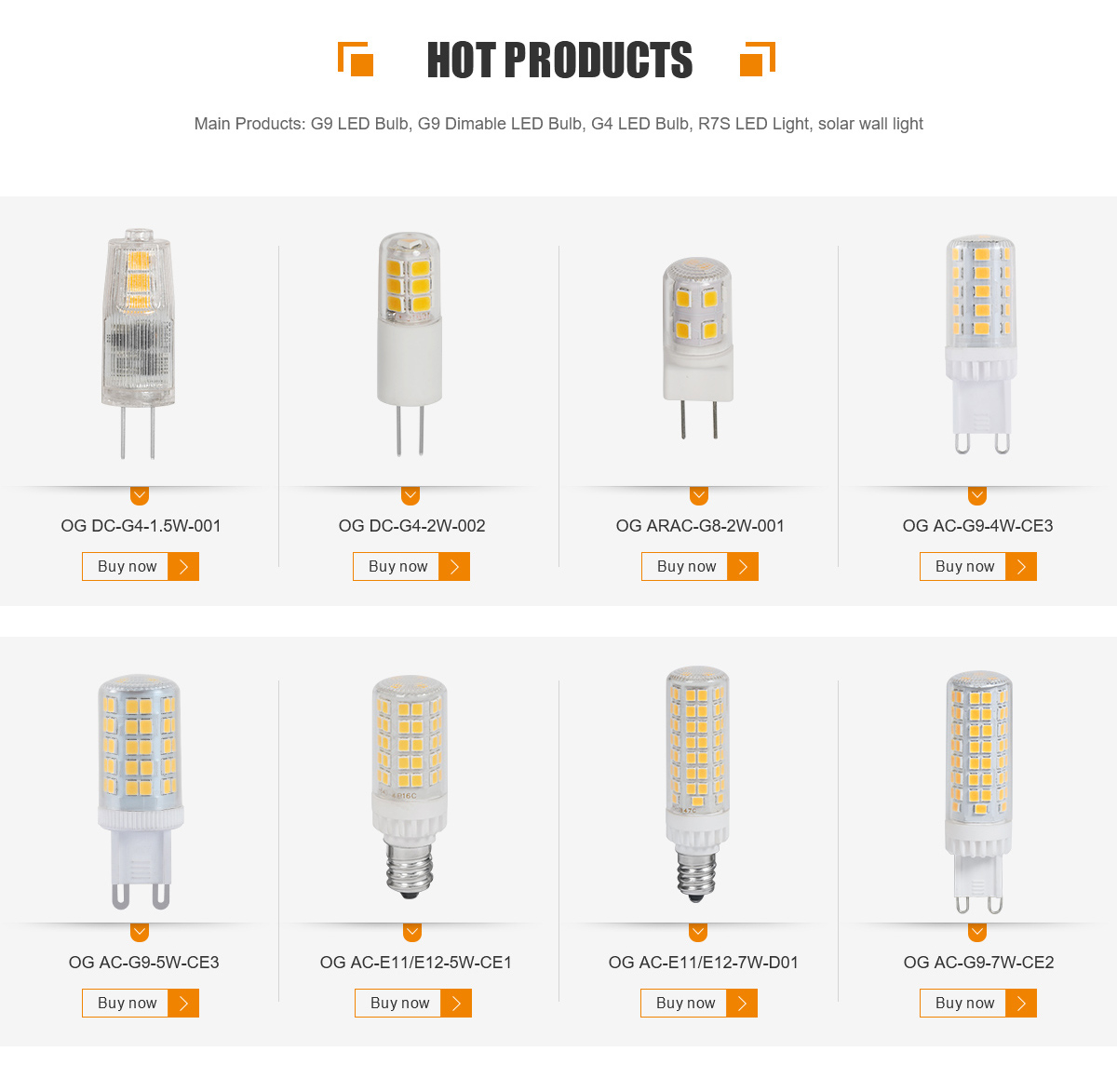This screenshot has height=1092, width=1117.
Task: Click orange chevron badge above OG AC-E11/E12-5W-CE1
Action: (x=412, y=932)
